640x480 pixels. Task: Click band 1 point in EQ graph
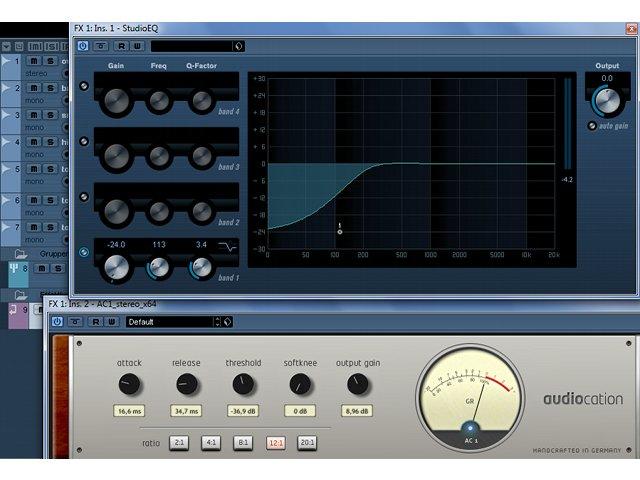(340, 232)
